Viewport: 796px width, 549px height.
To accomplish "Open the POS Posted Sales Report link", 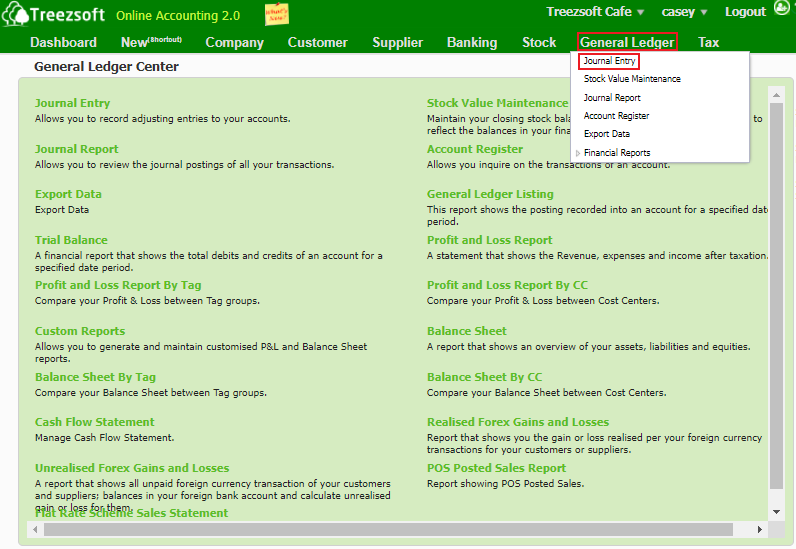I will (x=496, y=468).
